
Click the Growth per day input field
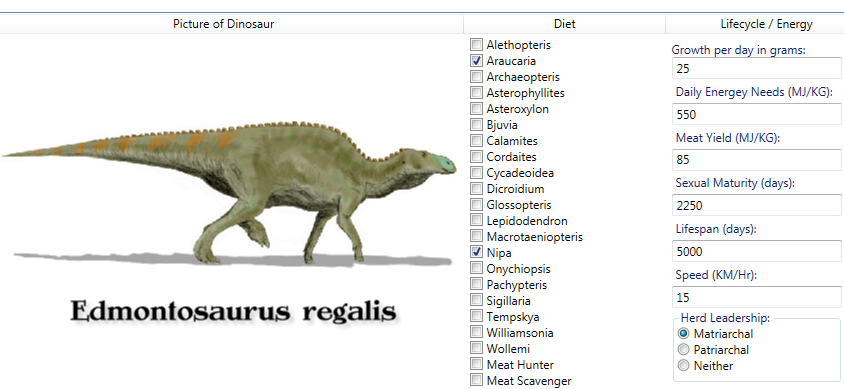pyautogui.click(x=757, y=68)
